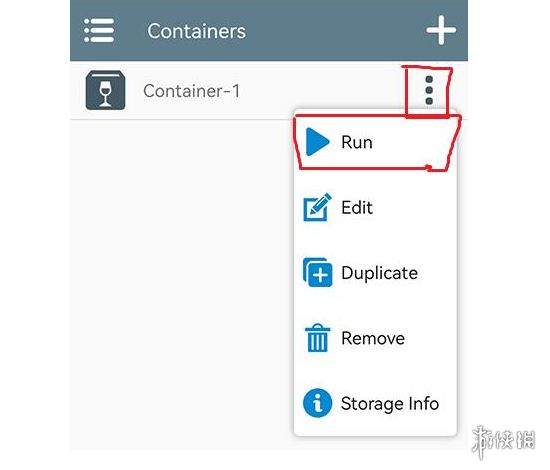Click the Duplicate plus-square icon

[317, 273]
